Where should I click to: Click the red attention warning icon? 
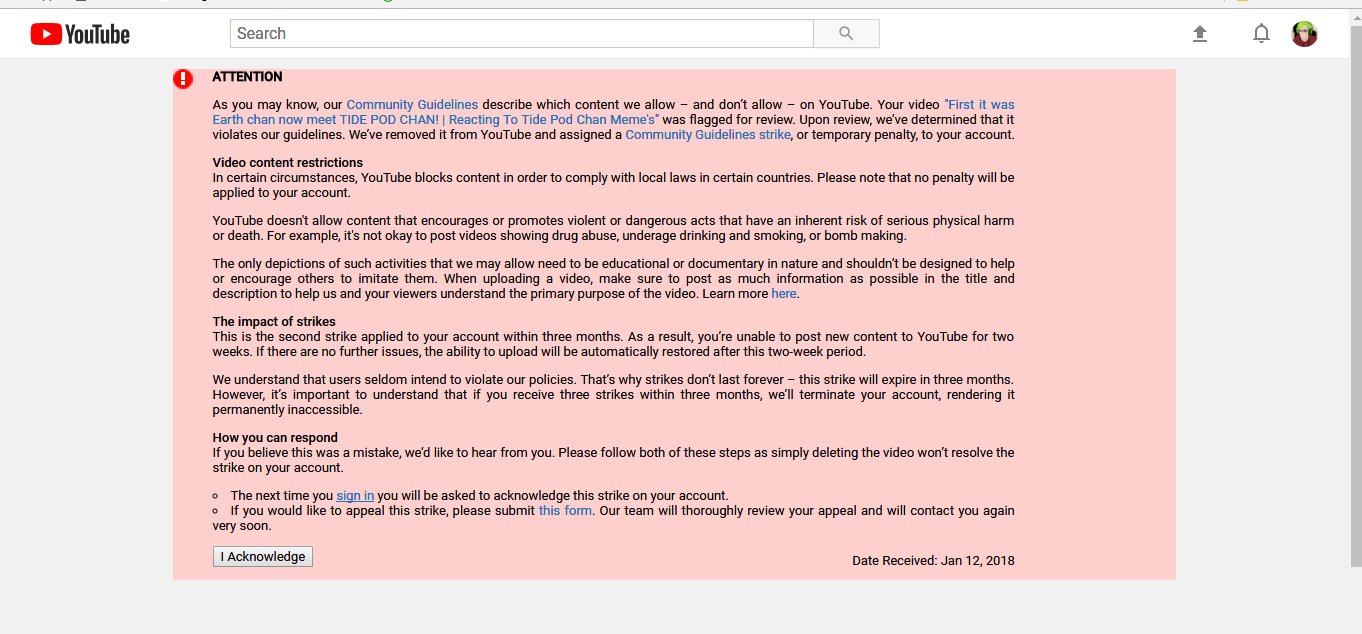coord(183,78)
